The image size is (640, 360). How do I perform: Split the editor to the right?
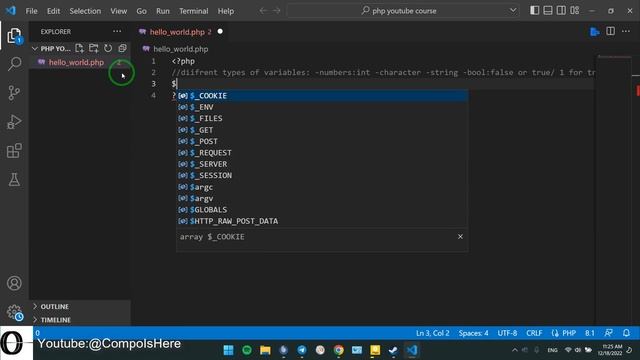pos(611,31)
